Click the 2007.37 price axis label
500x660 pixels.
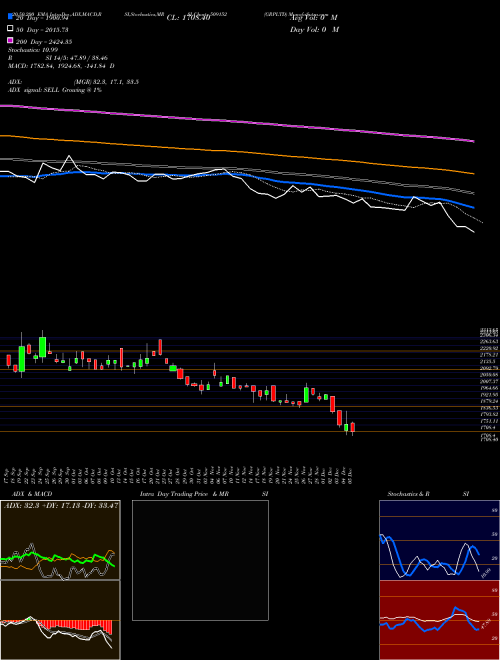[x=489, y=381]
